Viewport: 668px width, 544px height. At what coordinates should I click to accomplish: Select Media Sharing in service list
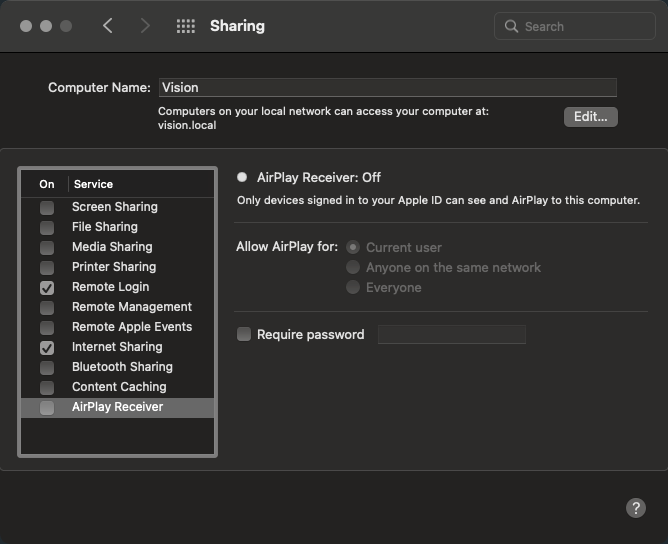[112, 247]
